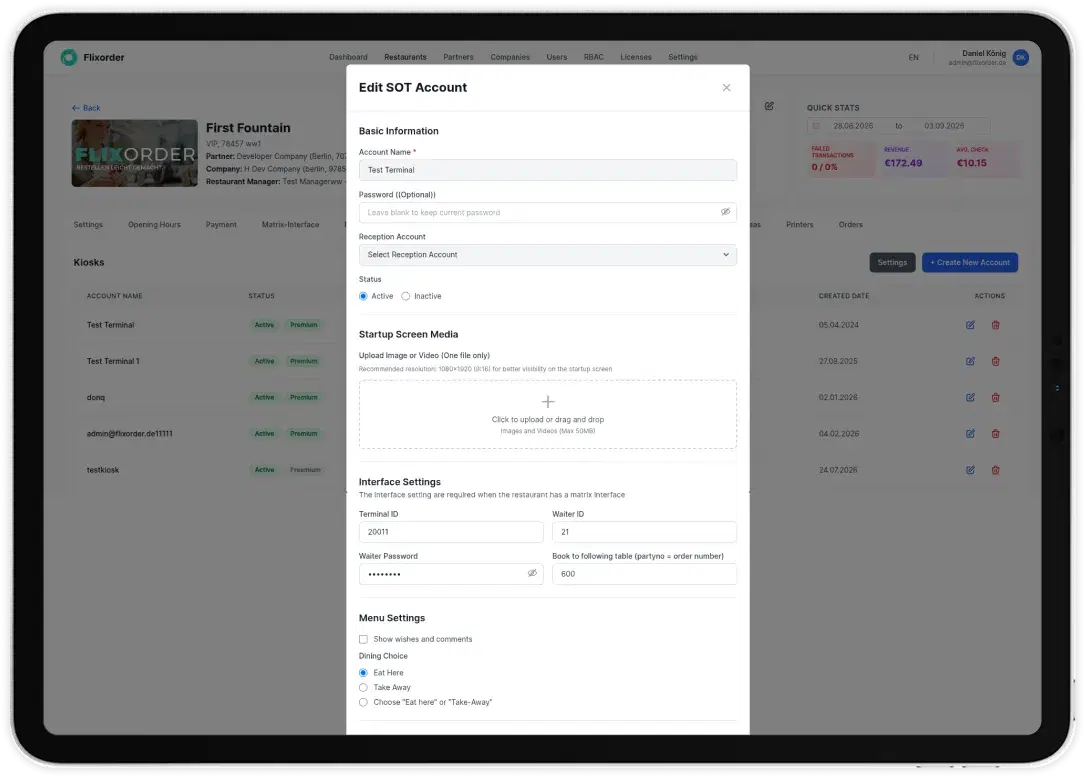Switch to the Printers tab
The image size is (1086, 778).
tap(799, 224)
